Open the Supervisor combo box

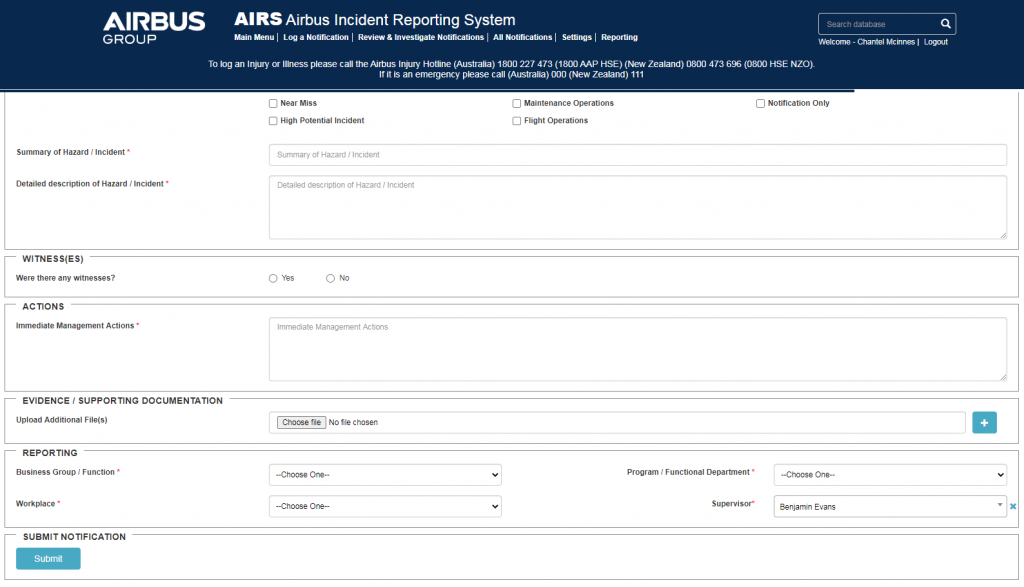click(x=888, y=507)
